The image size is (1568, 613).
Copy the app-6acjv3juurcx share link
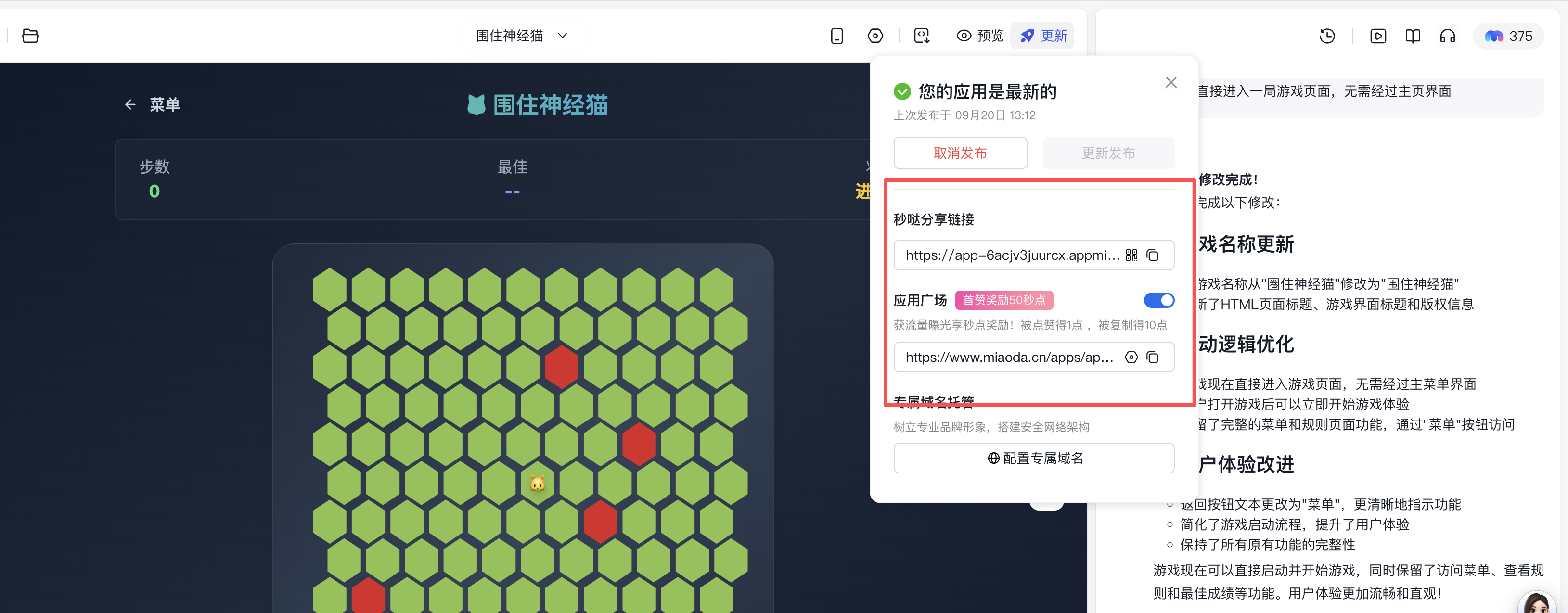coord(1152,255)
